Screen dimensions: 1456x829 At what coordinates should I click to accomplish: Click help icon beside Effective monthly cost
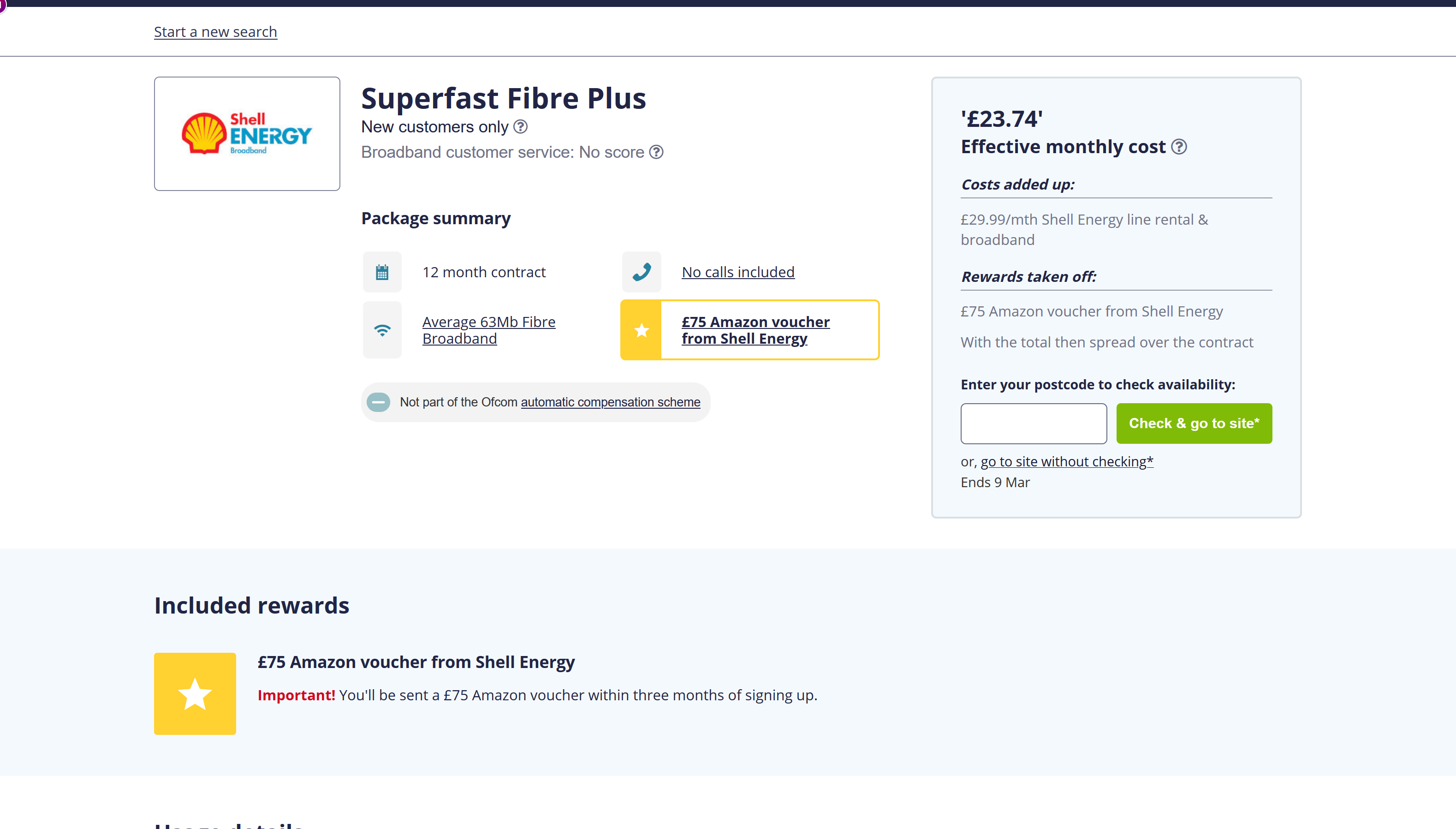(1179, 147)
